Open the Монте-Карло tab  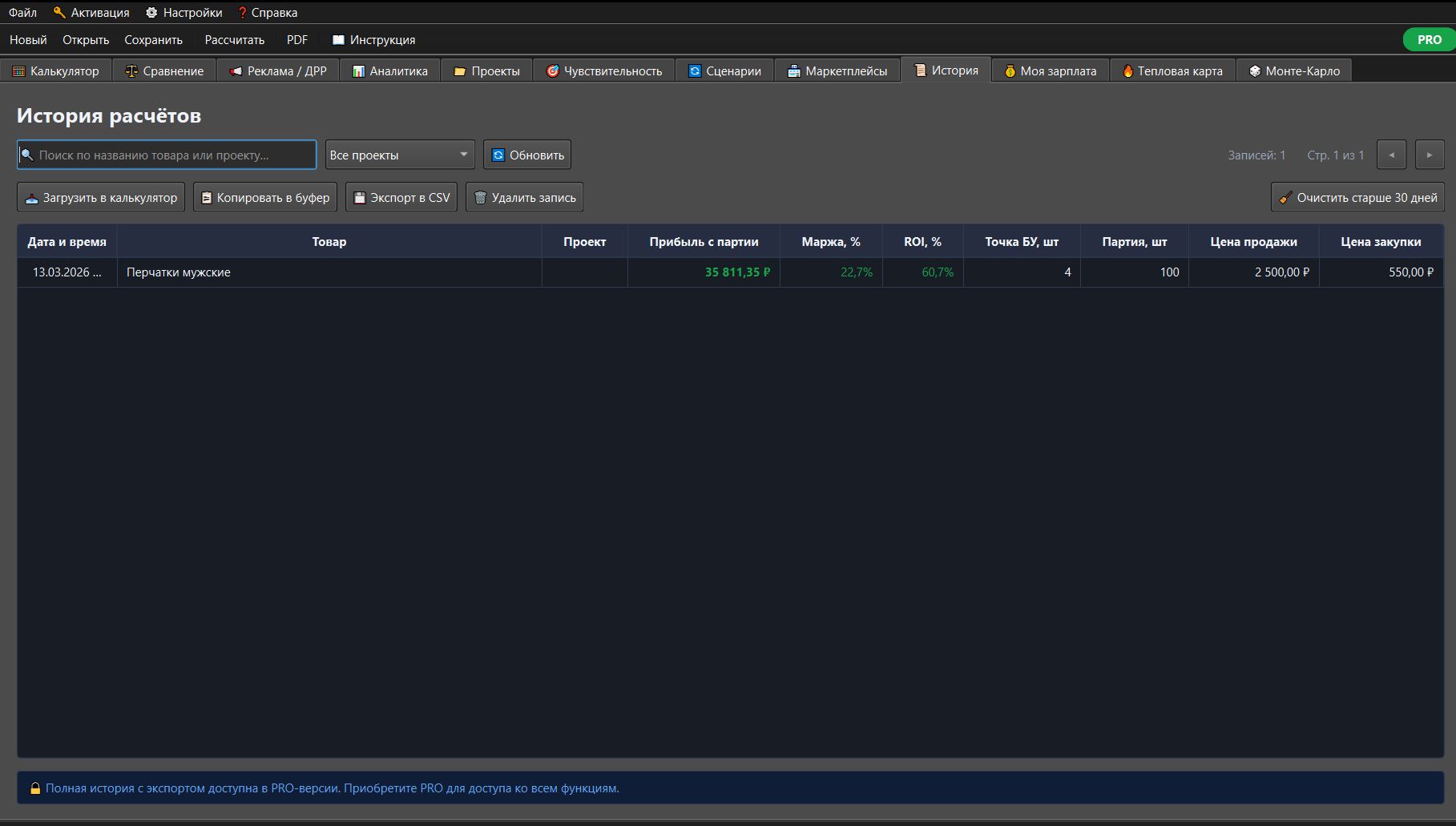click(1294, 71)
